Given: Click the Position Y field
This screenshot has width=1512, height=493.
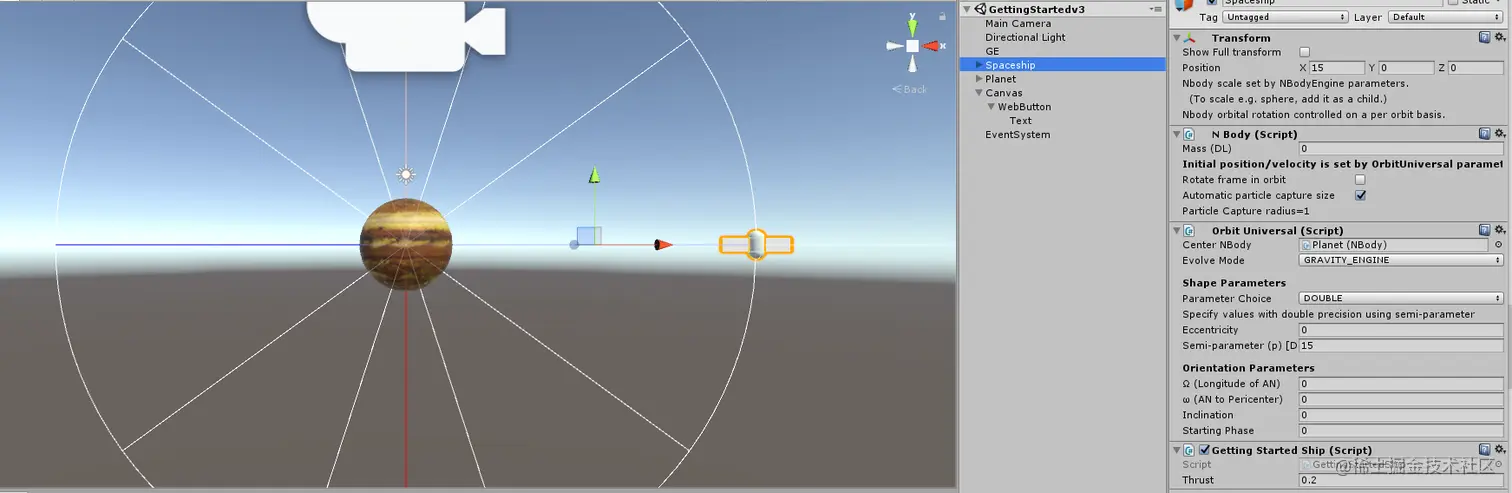Looking at the screenshot, I should click(x=1406, y=68).
